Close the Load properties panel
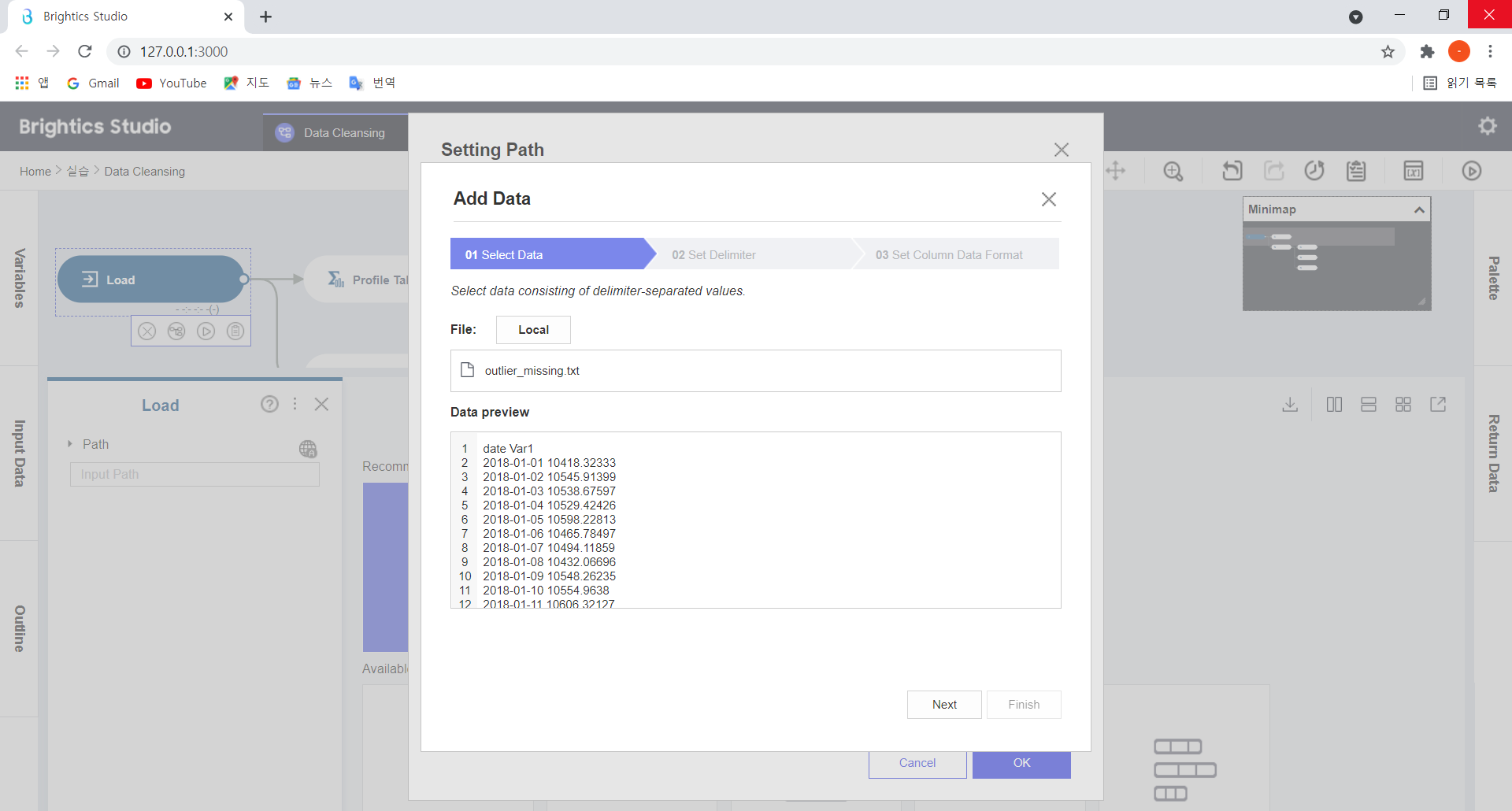Screen dimensions: 1512x811 coord(321,404)
